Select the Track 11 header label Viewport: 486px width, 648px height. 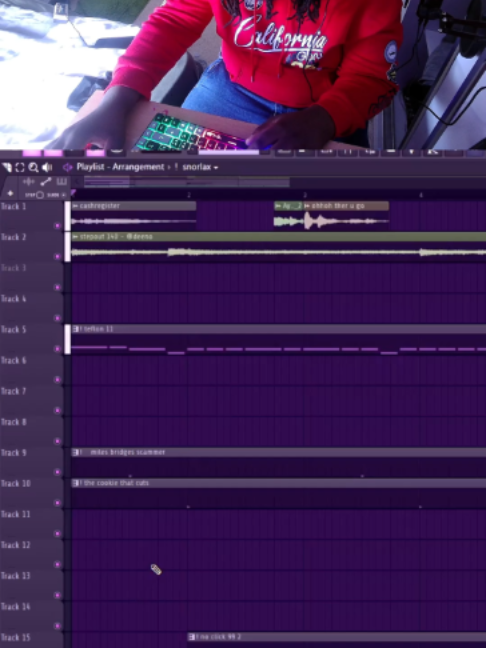(15, 514)
